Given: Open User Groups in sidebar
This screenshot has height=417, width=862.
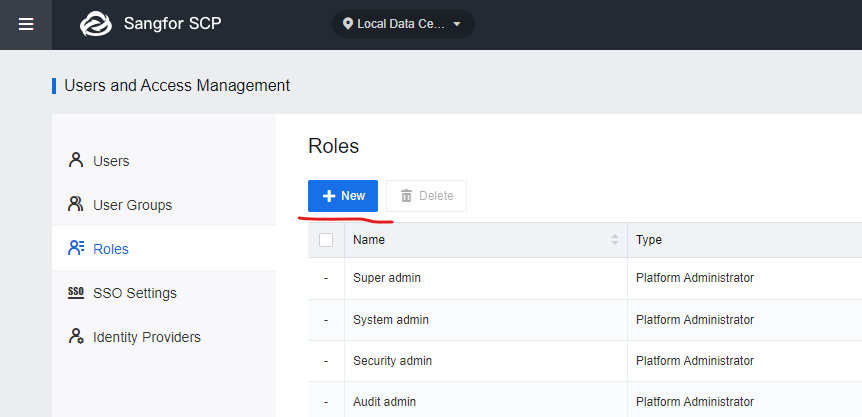Looking at the screenshot, I should point(164,204).
